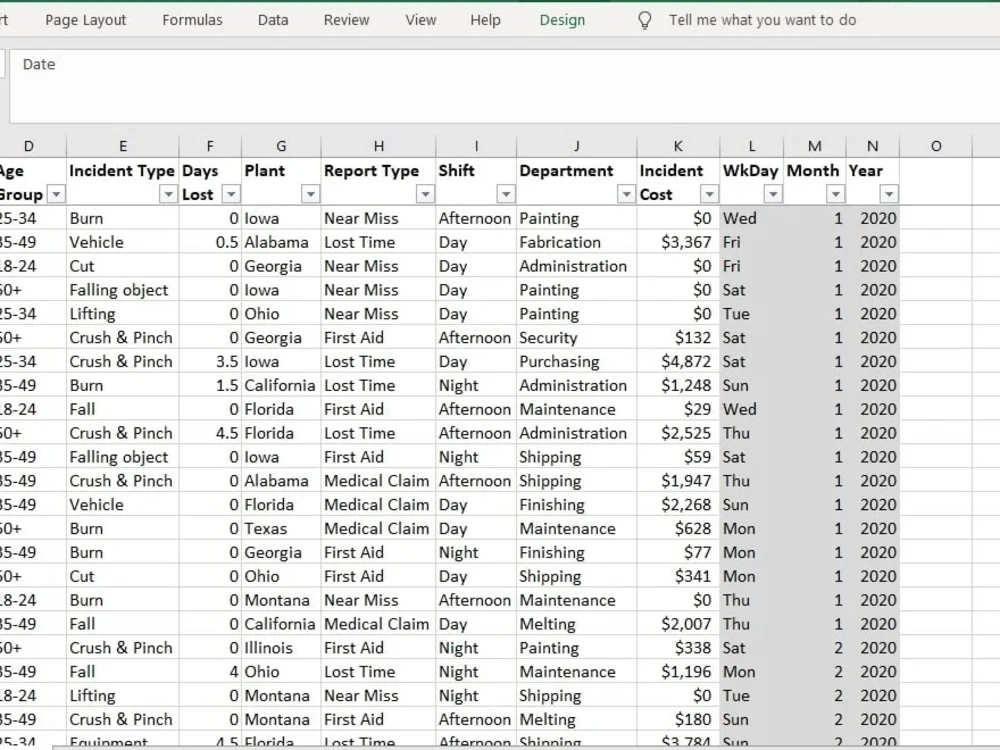The height and width of the screenshot is (750, 1000).
Task: Select the cell containing $1,947
Action: (x=678, y=481)
